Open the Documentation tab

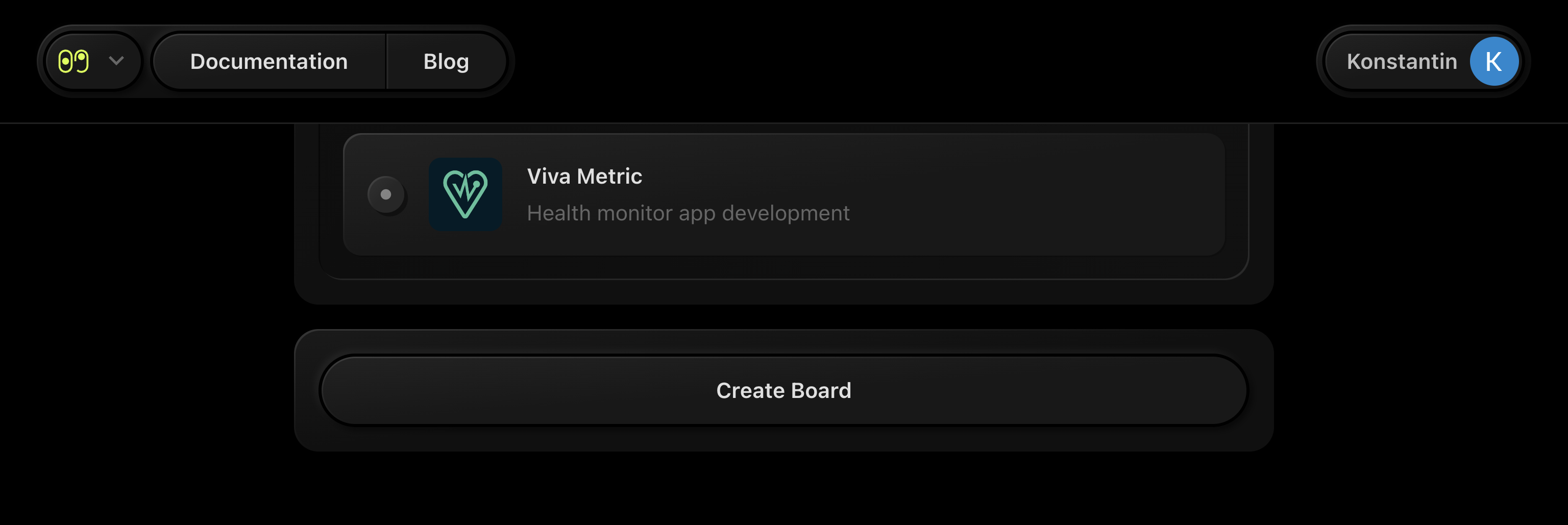[x=268, y=61]
